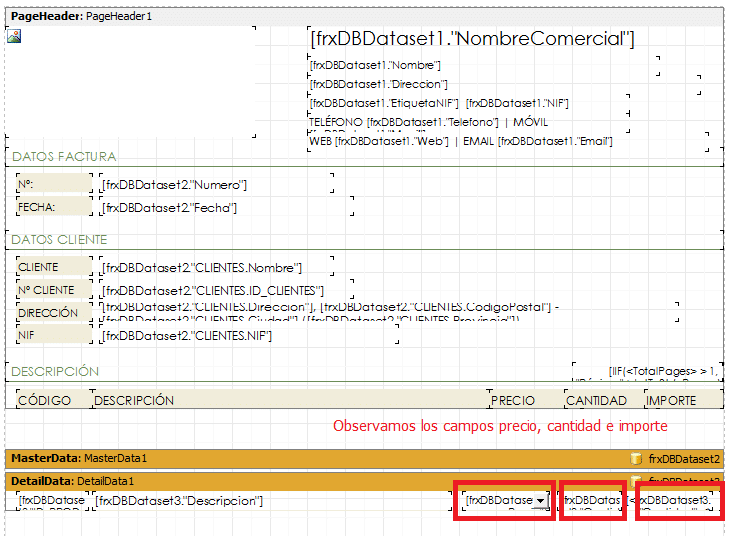This screenshot has height=536, width=729.
Task: Select the Nº CLIENTE label box
Action: [54, 289]
